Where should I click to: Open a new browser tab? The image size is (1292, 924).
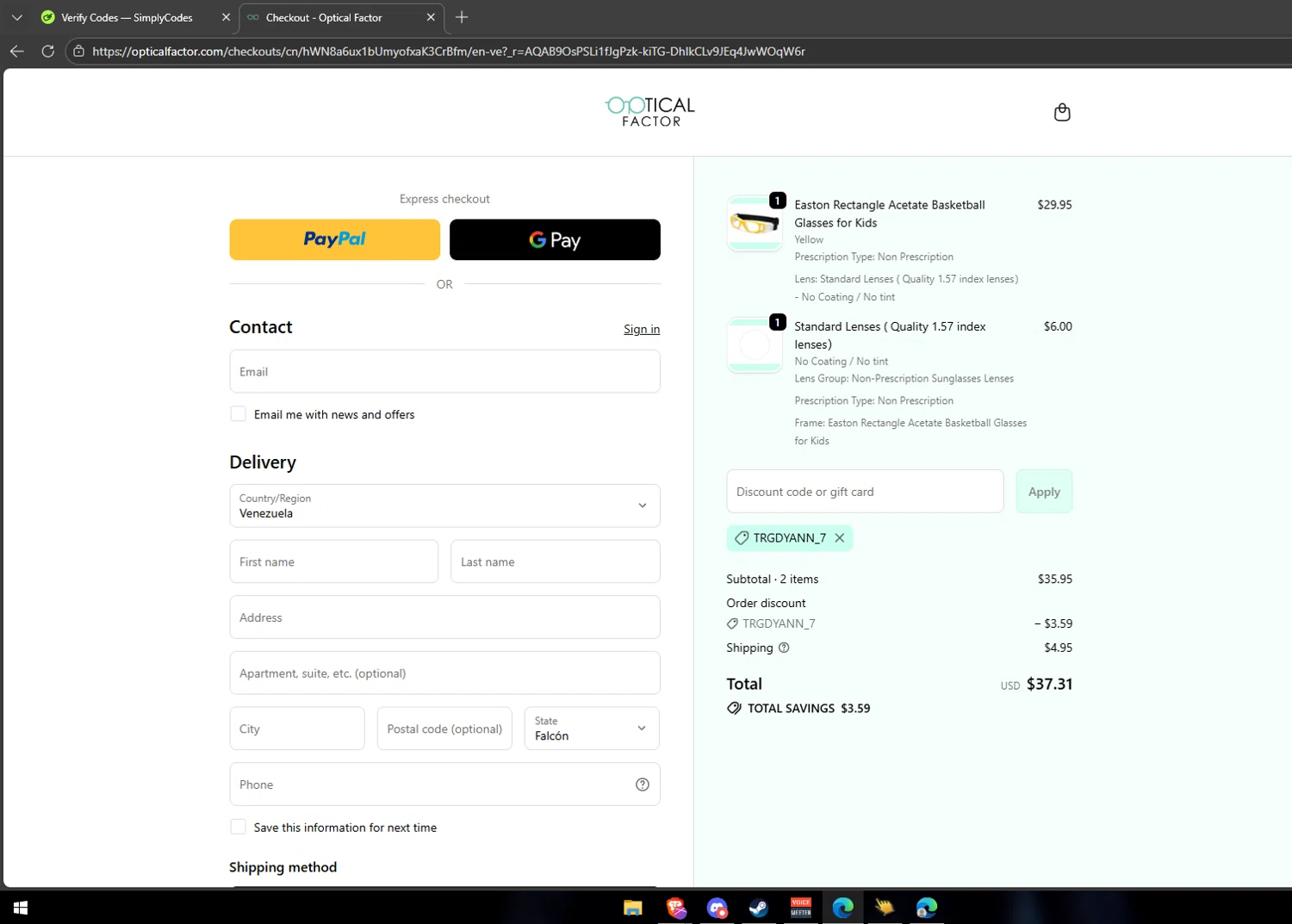tap(462, 17)
